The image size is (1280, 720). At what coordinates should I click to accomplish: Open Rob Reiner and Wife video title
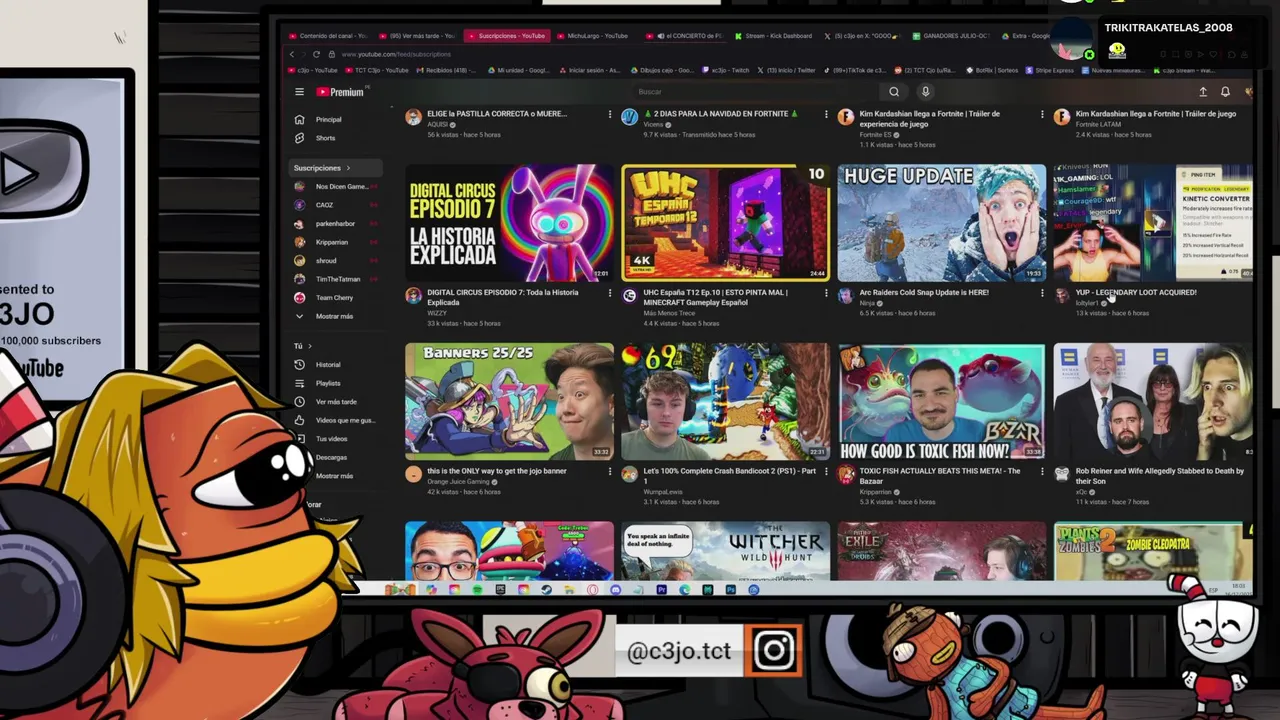point(1159,476)
